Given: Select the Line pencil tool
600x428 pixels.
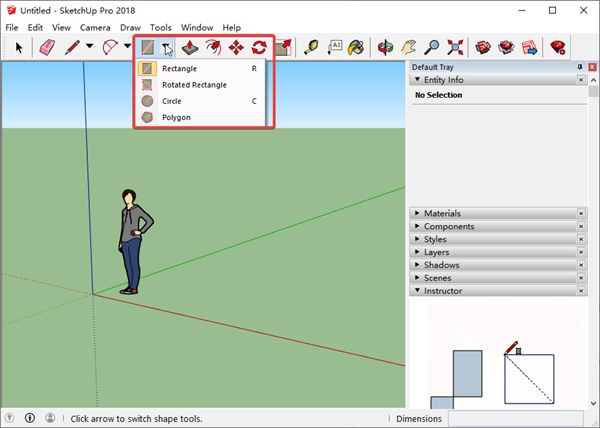Looking at the screenshot, I should tap(72, 47).
